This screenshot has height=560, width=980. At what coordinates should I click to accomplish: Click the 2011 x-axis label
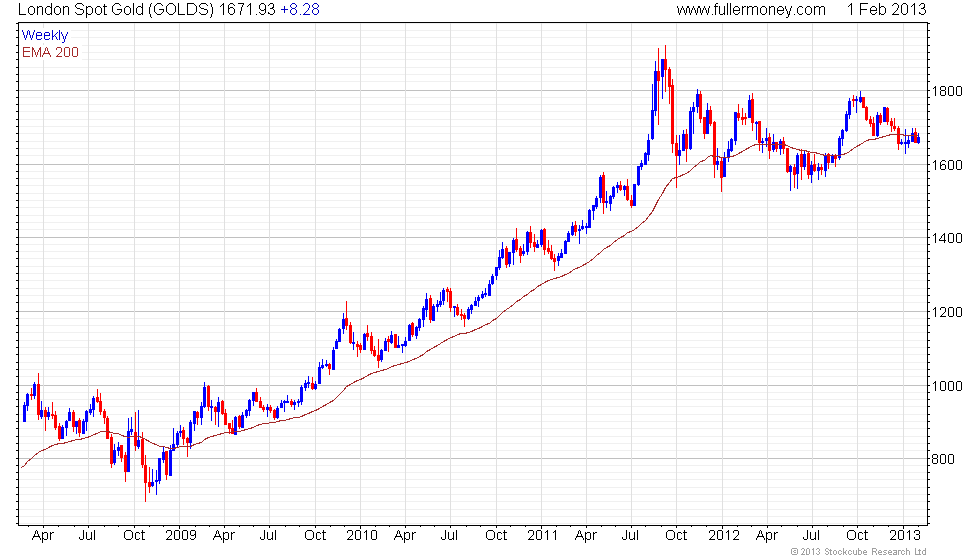542,536
